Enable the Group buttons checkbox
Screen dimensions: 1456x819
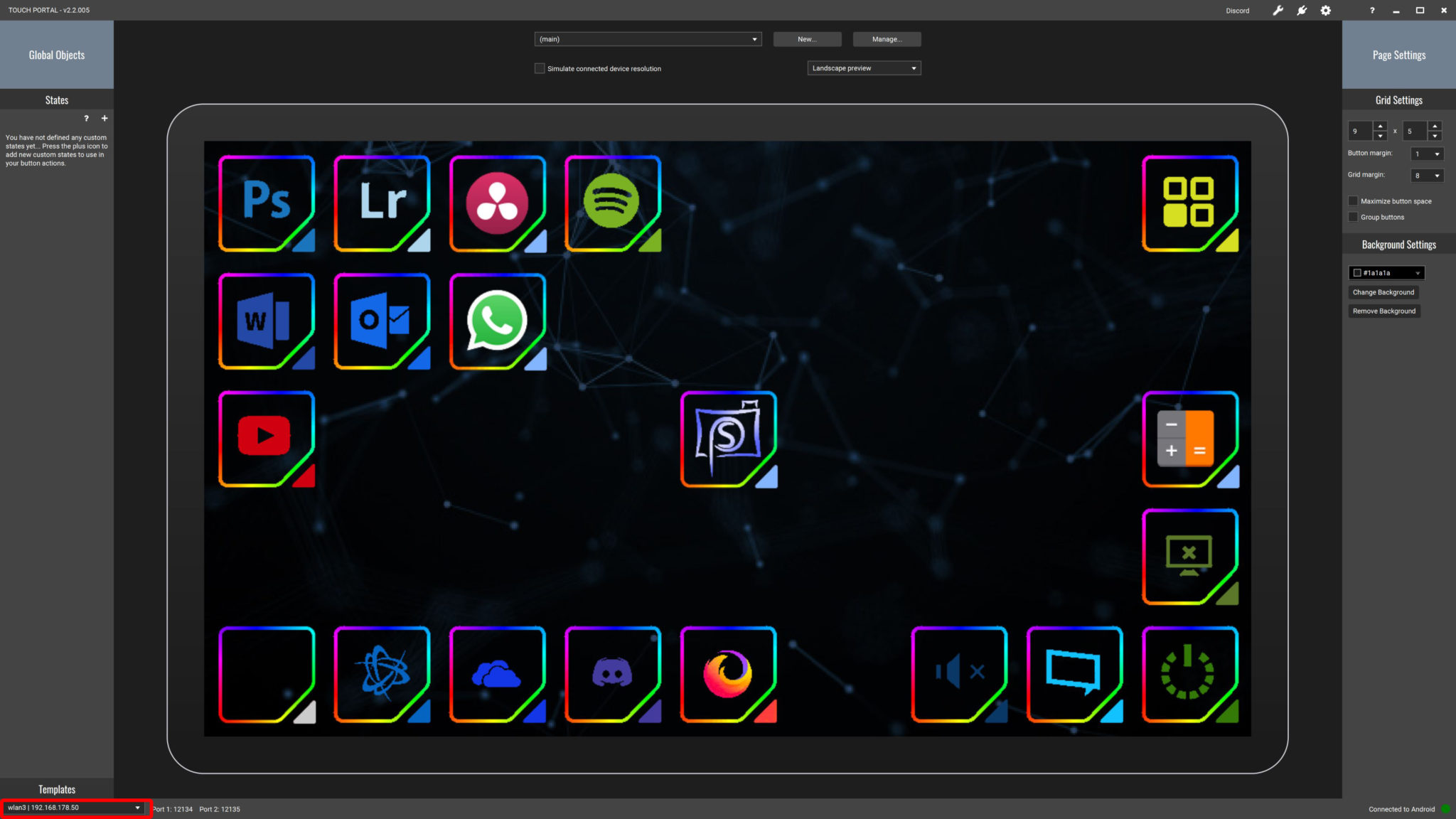pos(1353,217)
